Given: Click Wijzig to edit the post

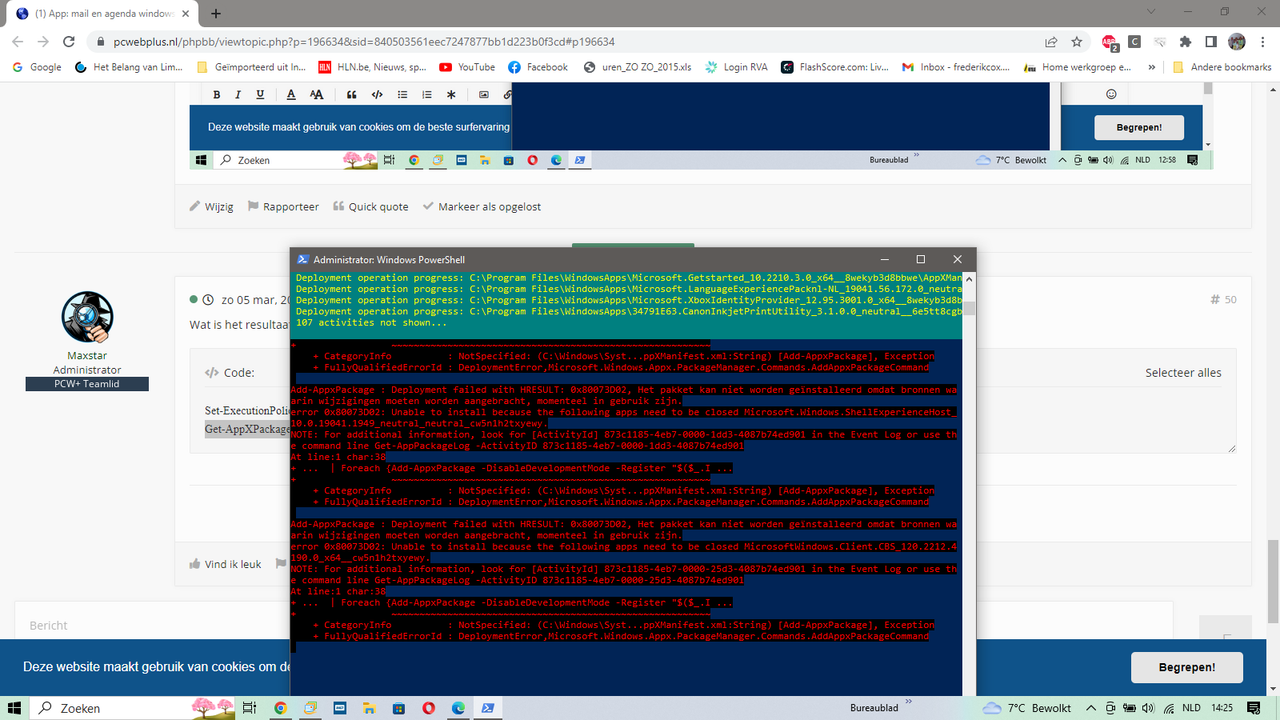Looking at the screenshot, I should (212, 207).
